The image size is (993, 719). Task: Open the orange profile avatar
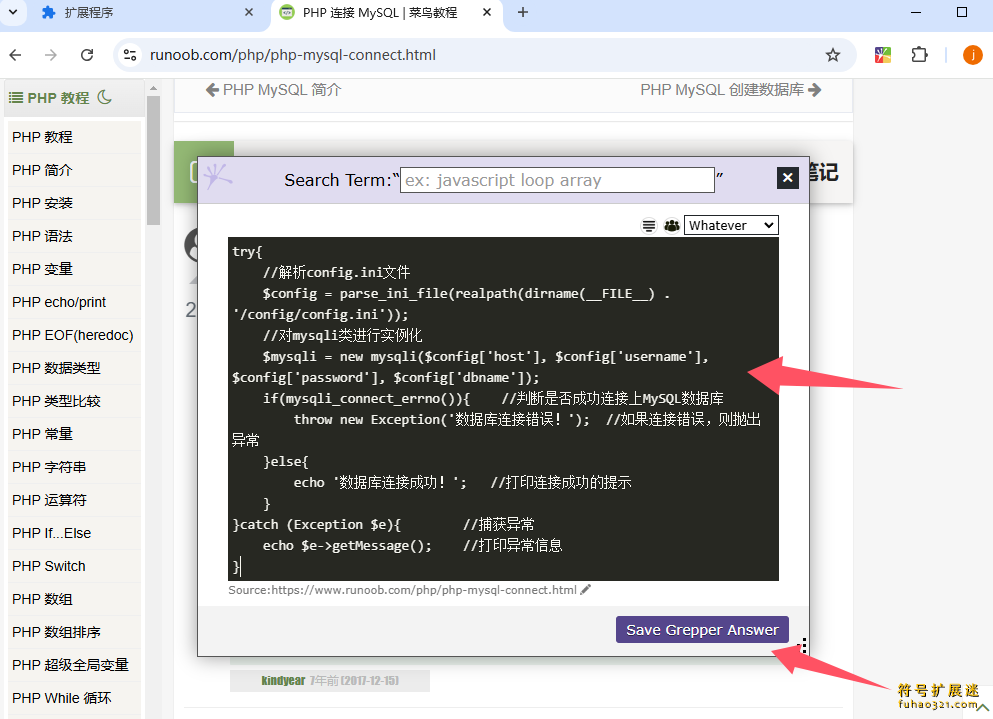(x=973, y=55)
